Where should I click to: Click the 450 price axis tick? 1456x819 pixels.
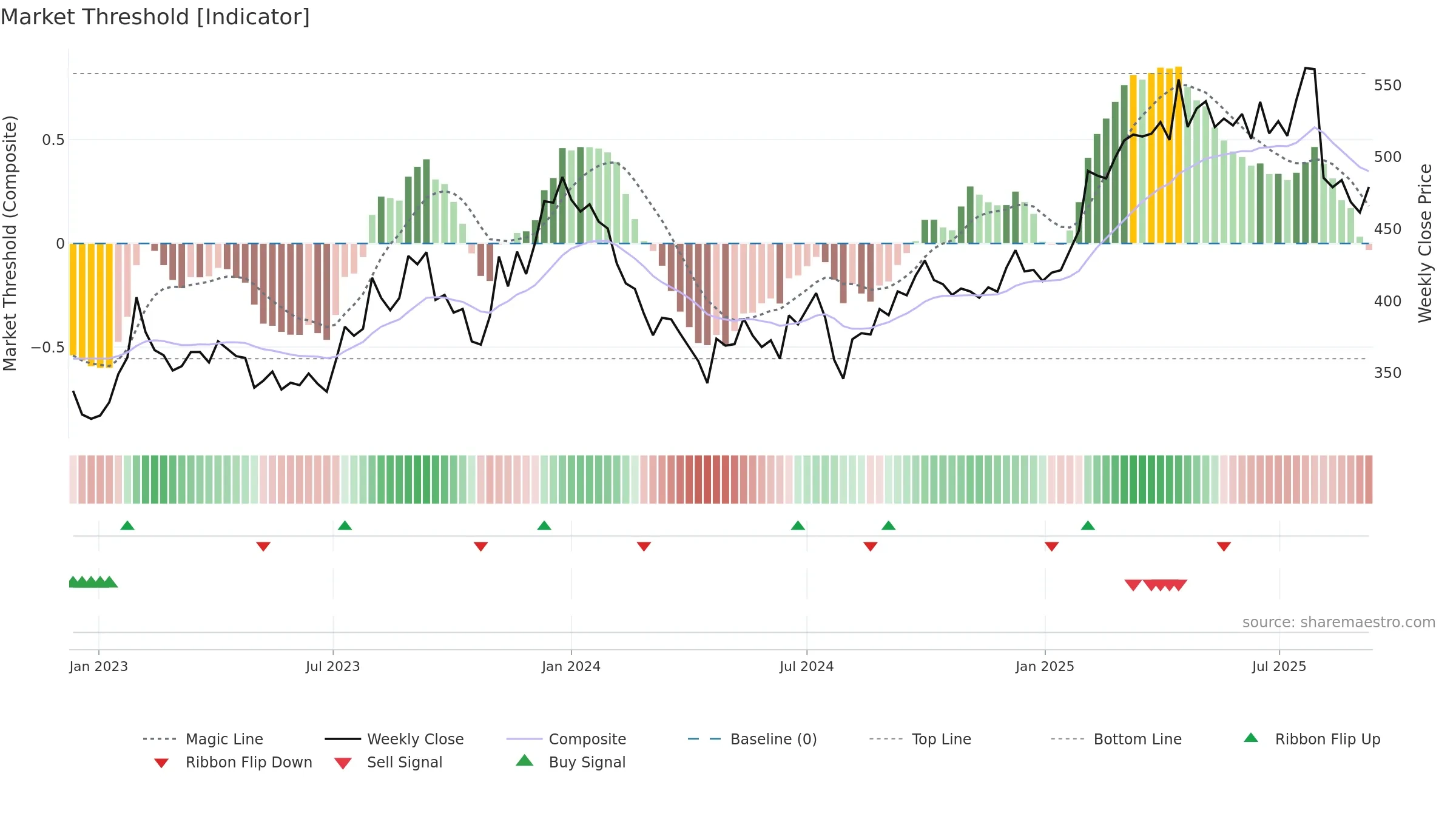click(x=1388, y=229)
